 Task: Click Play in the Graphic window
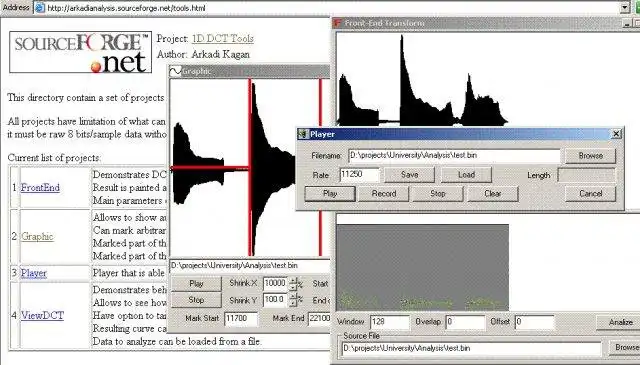pos(196,283)
